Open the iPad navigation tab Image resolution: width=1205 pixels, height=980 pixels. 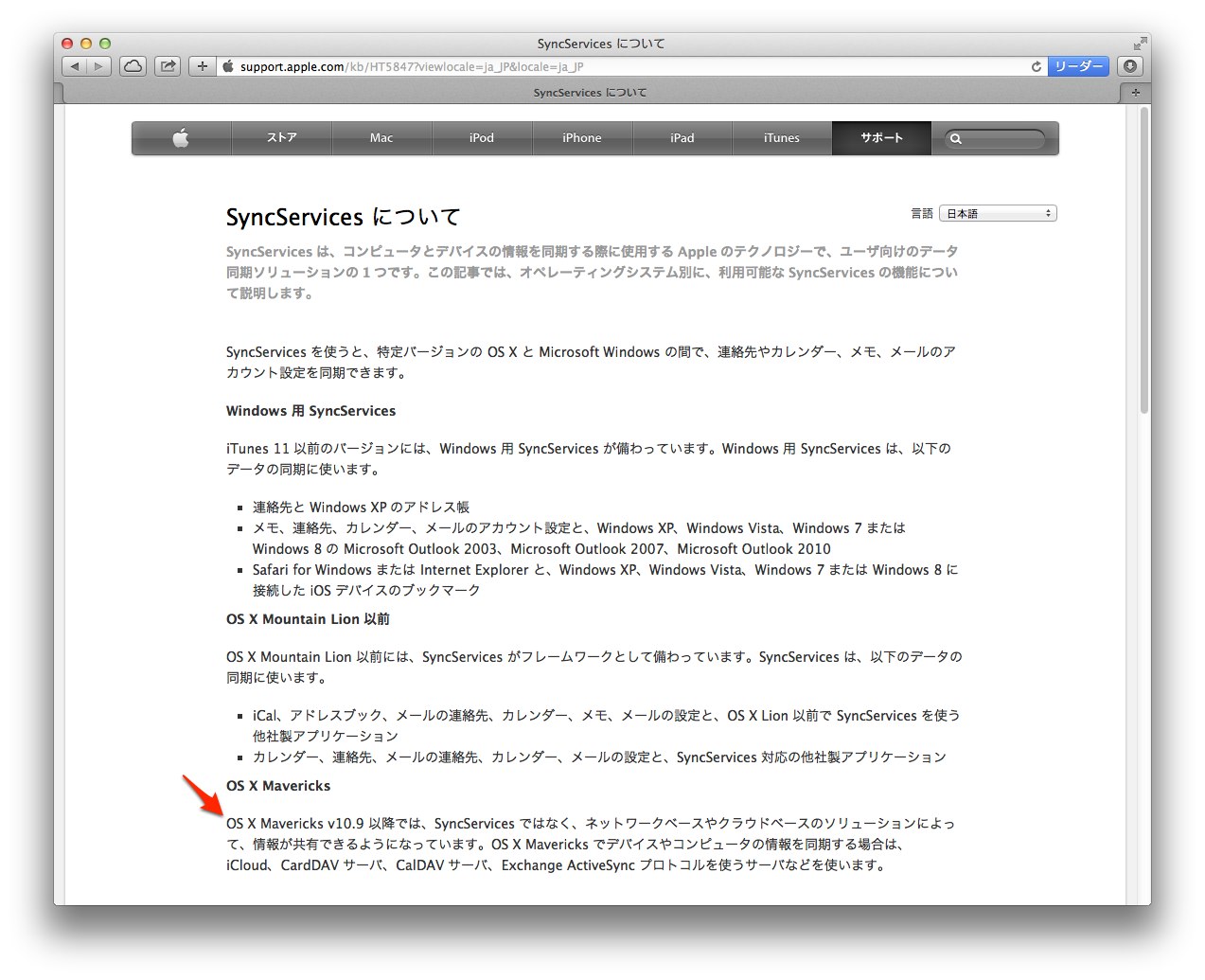(x=682, y=138)
